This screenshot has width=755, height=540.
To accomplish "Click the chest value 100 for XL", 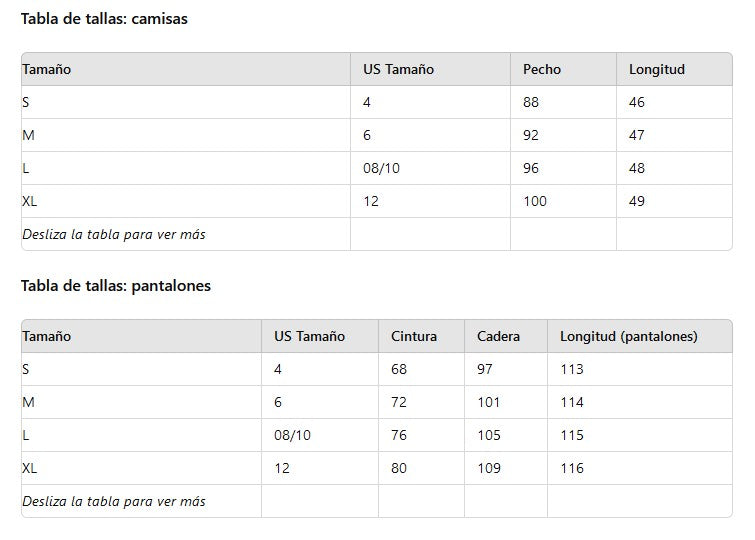I will tap(535, 202).
